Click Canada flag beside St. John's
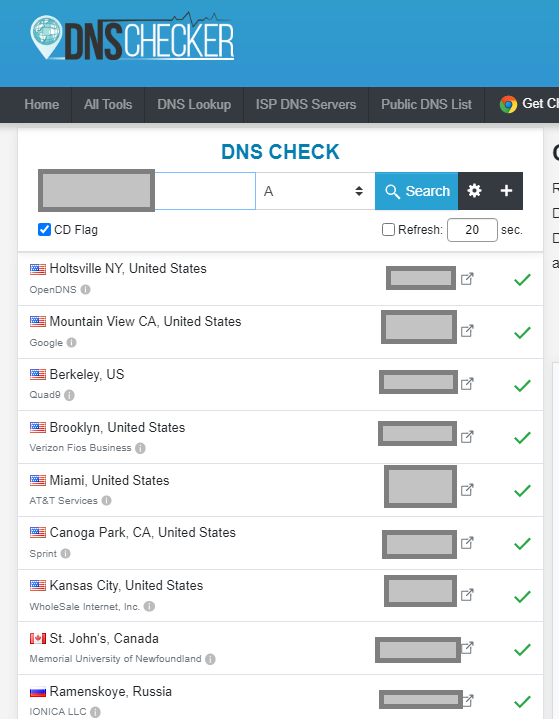This screenshot has width=559, height=719. [38, 638]
